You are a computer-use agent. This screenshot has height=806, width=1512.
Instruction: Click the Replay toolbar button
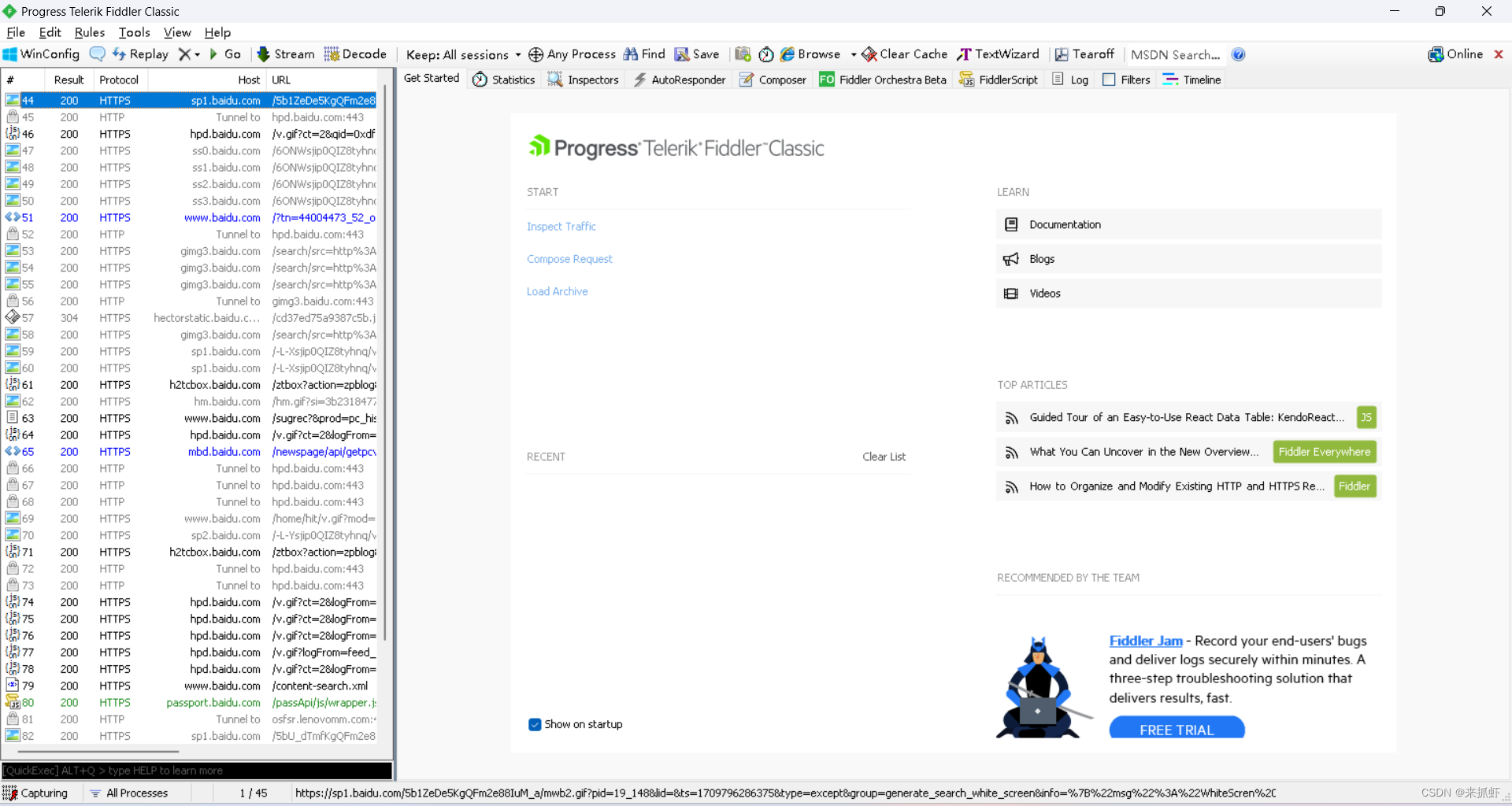pos(140,54)
